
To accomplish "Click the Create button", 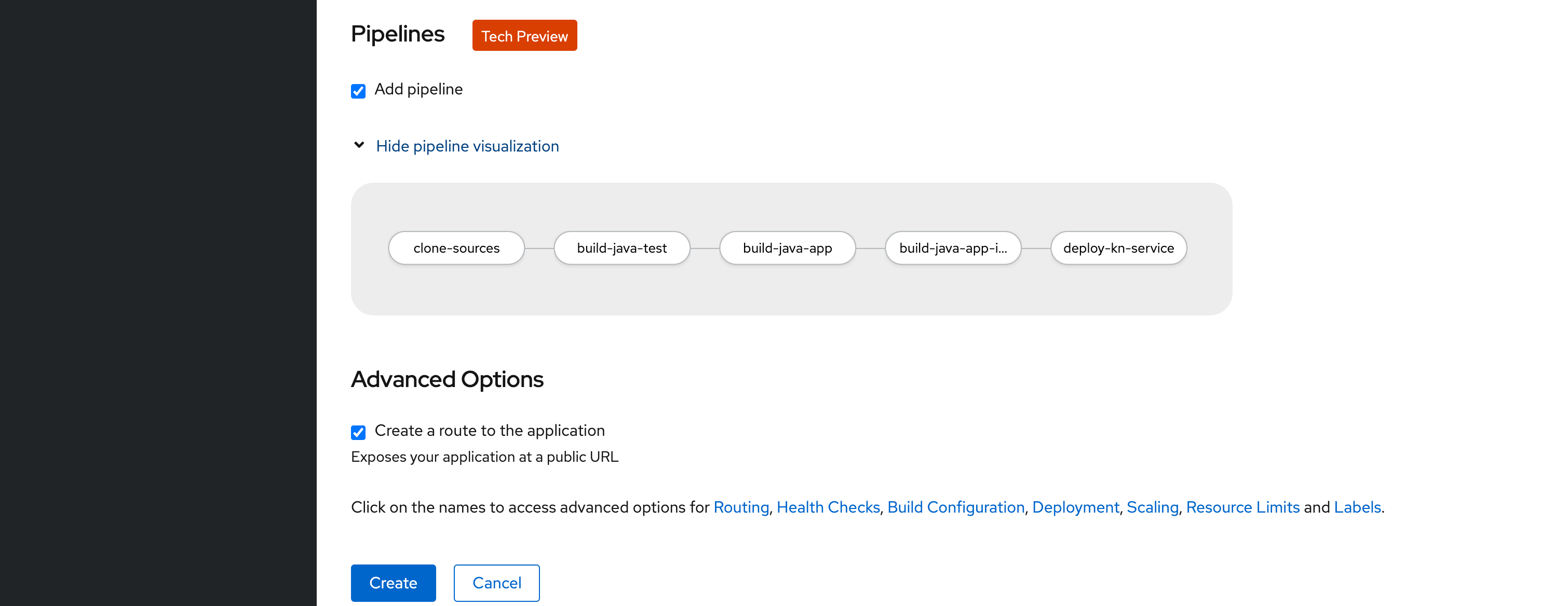I will pyautogui.click(x=393, y=583).
